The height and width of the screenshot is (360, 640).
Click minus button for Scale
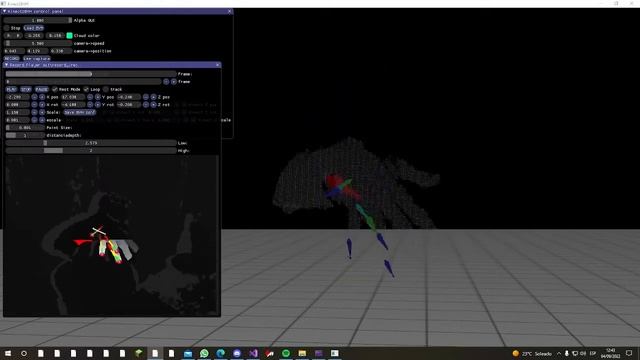pos(34,112)
